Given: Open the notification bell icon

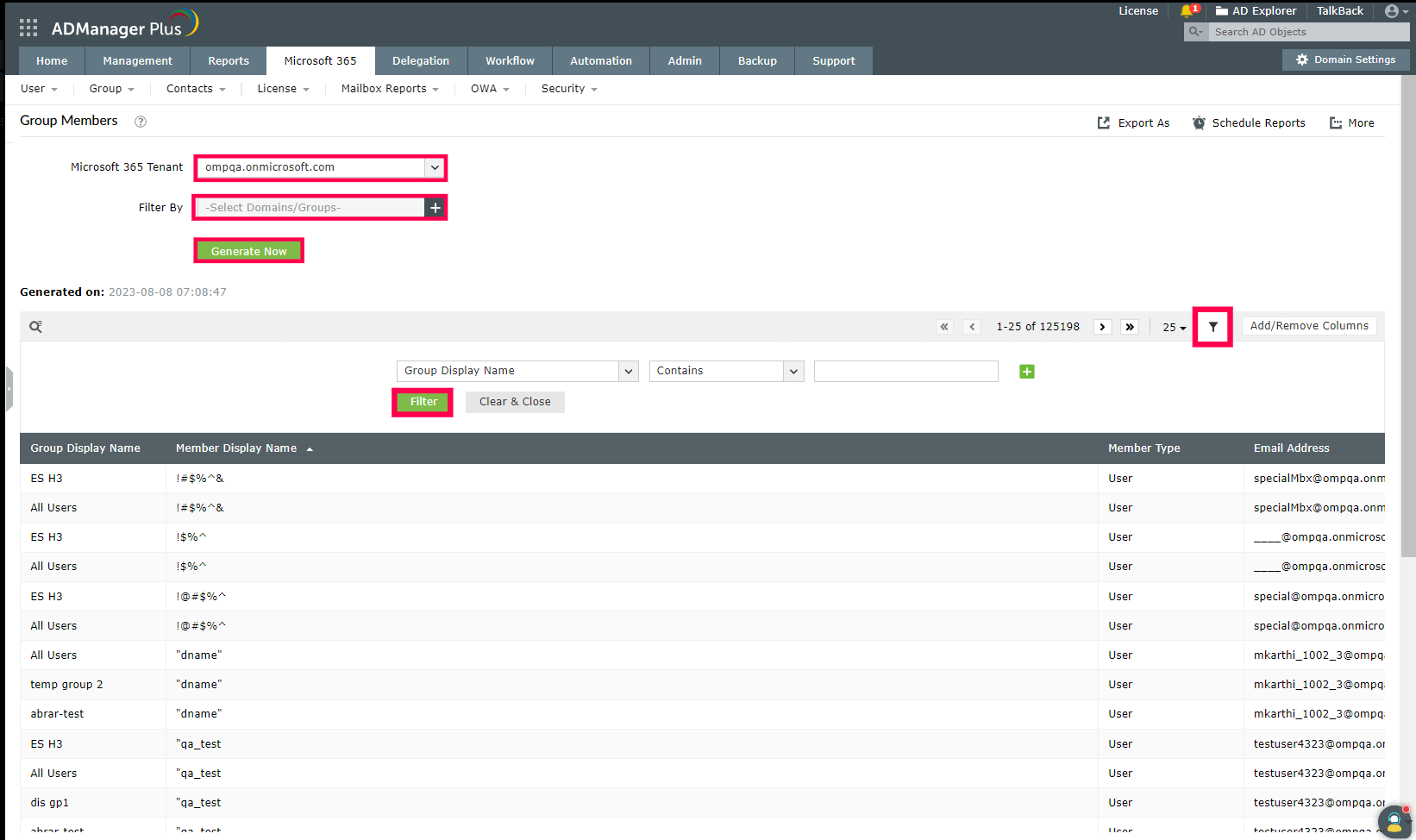Looking at the screenshot, I should [1187, 11].
